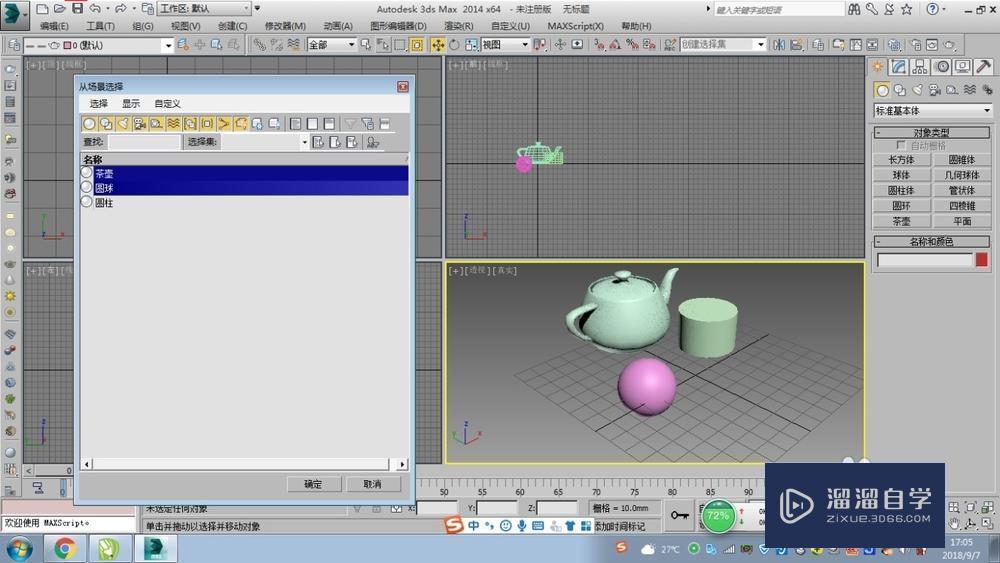1000x563 pixels.
Task: Open the 选择集 dropdown in the dialog
Action: coord(265,142)
